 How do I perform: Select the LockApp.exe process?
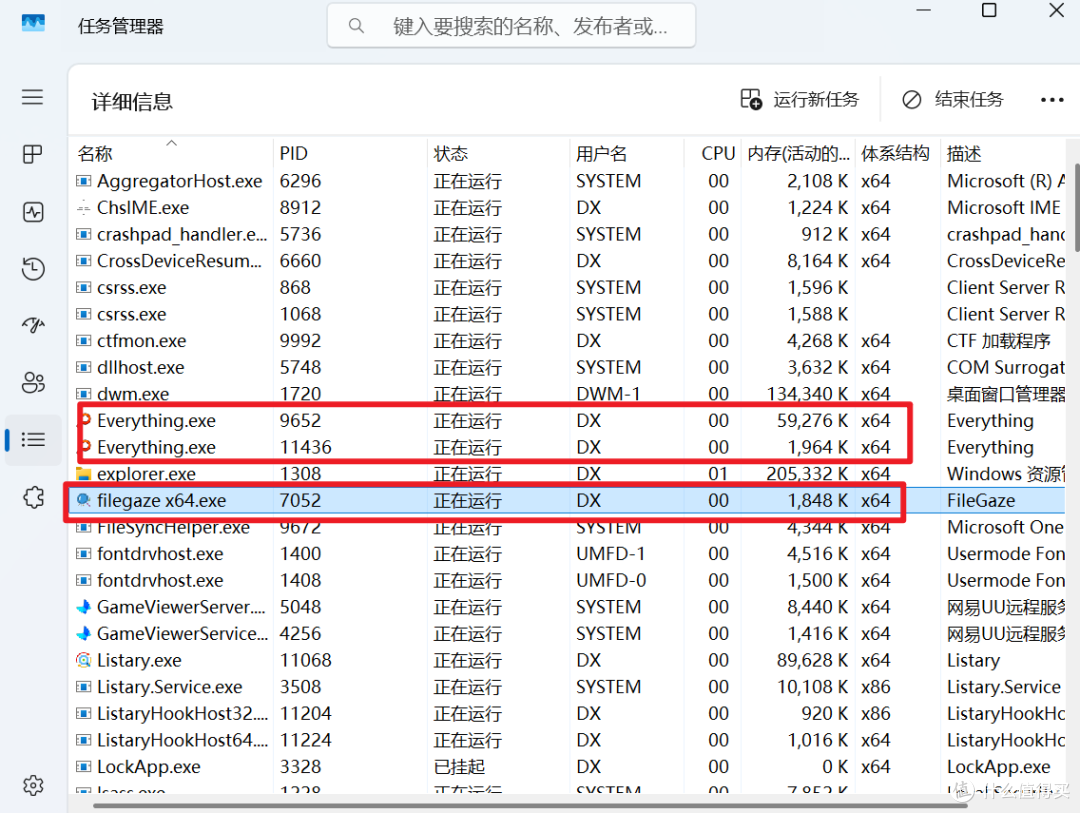568,767
